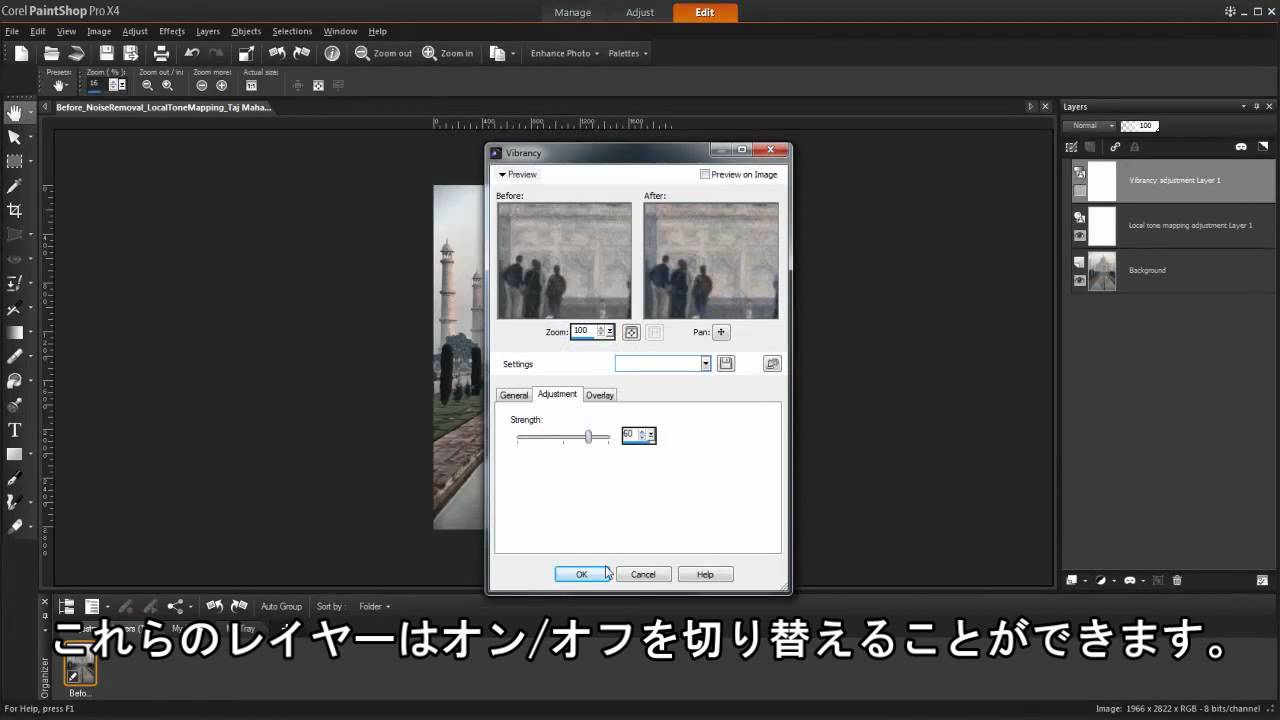
Task: Select the Text tool
Action: point(14,430)
